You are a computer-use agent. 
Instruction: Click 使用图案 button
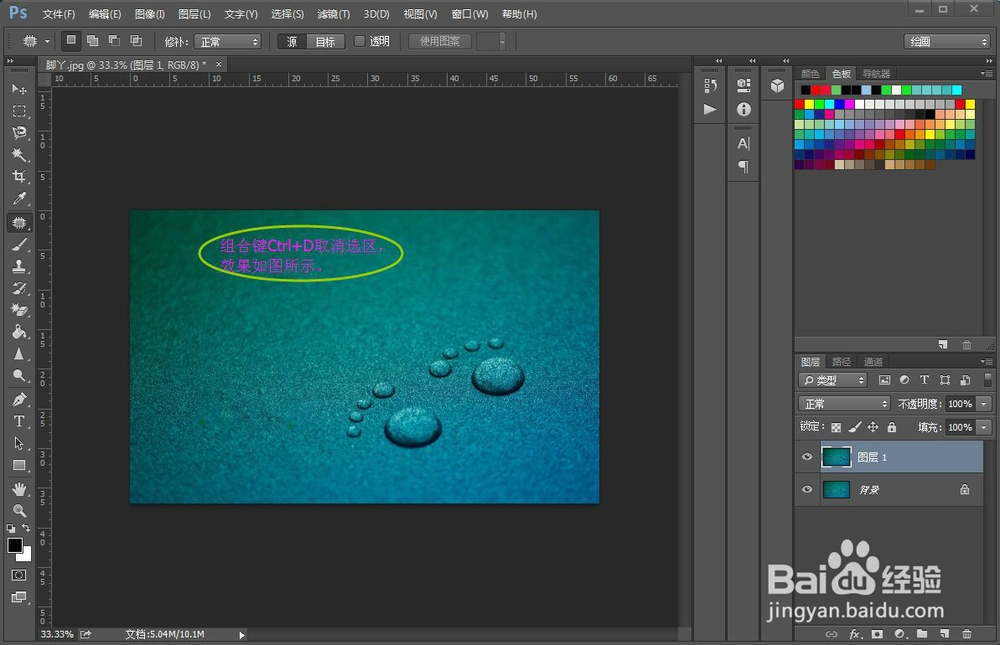[x=439, y=41]
